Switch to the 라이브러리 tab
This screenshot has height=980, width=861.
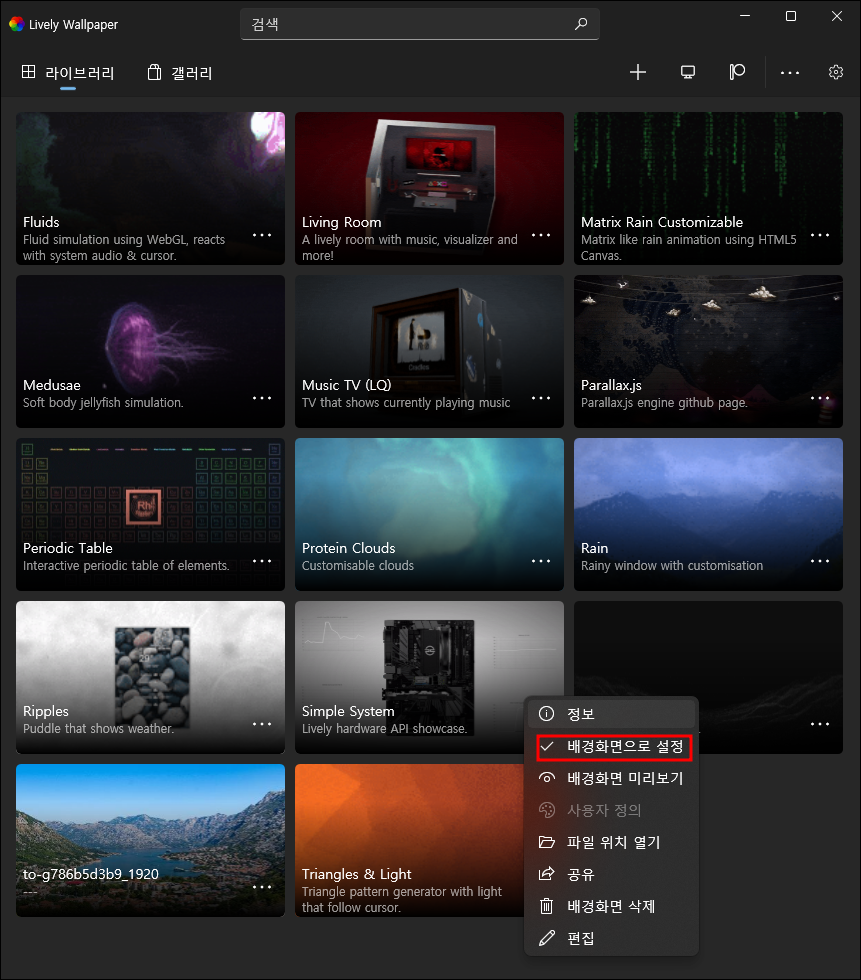coord(68,73)
